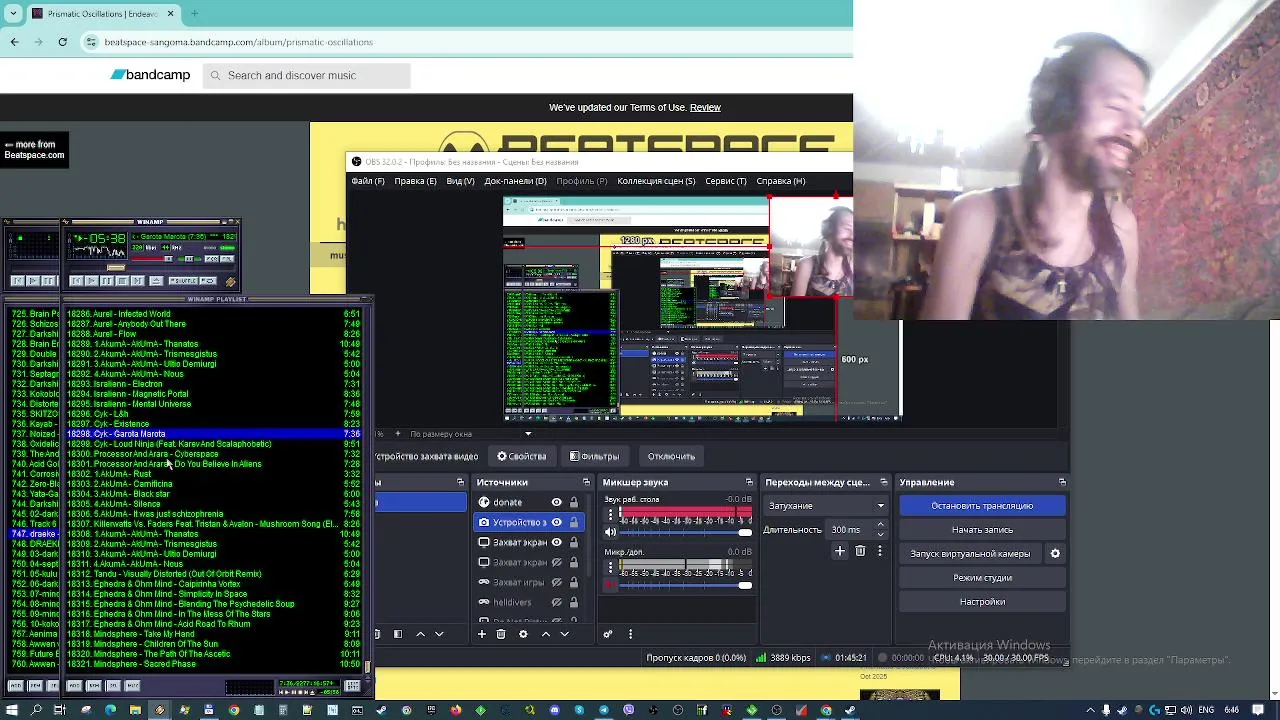
Task: Click Фильтры button in OBS
Action: pos(594,456)
